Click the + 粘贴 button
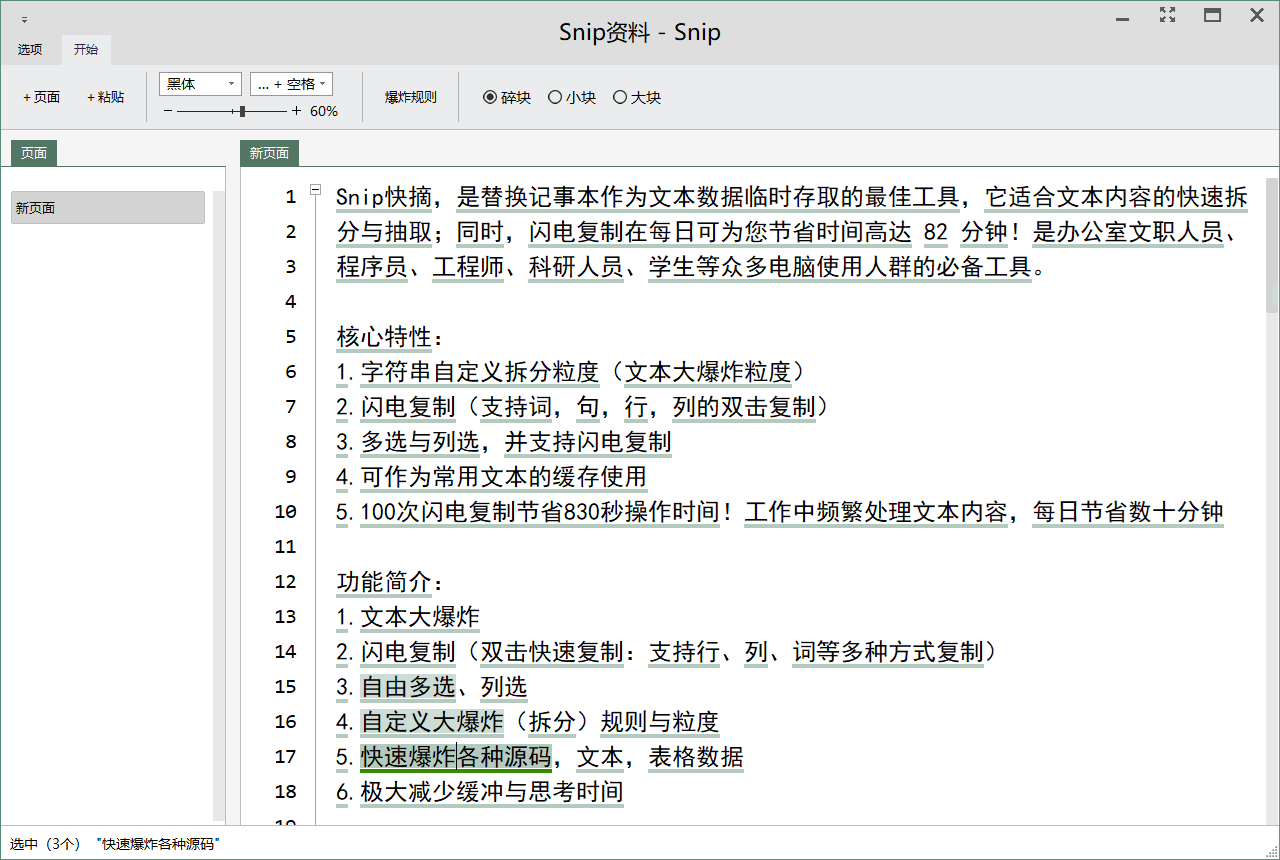1280x860 pixels. [x=106, y=97]
